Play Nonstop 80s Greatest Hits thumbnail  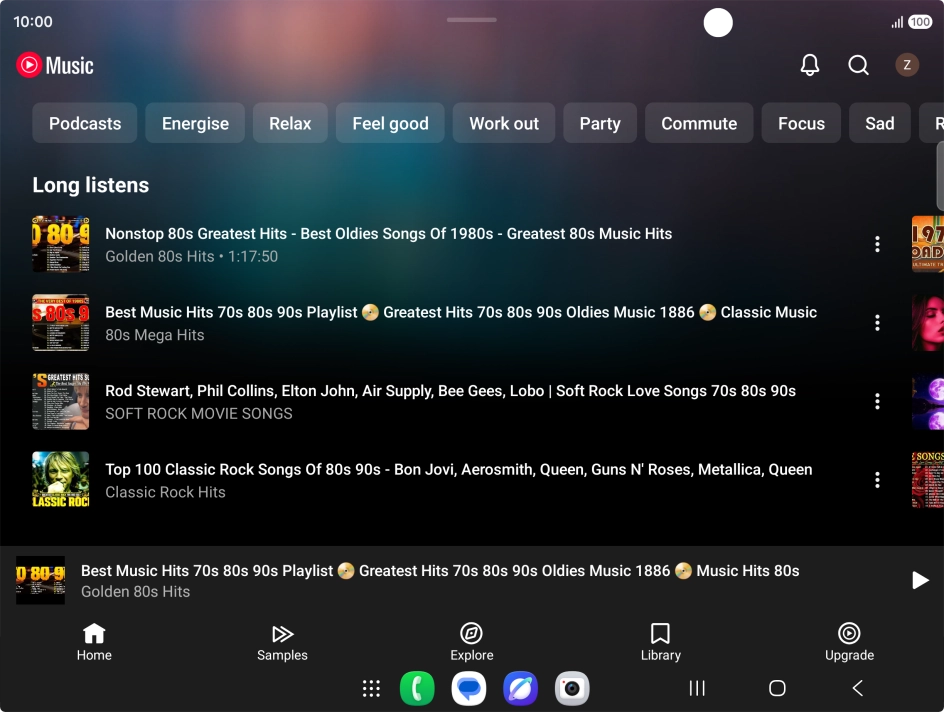tap(61, 244)
